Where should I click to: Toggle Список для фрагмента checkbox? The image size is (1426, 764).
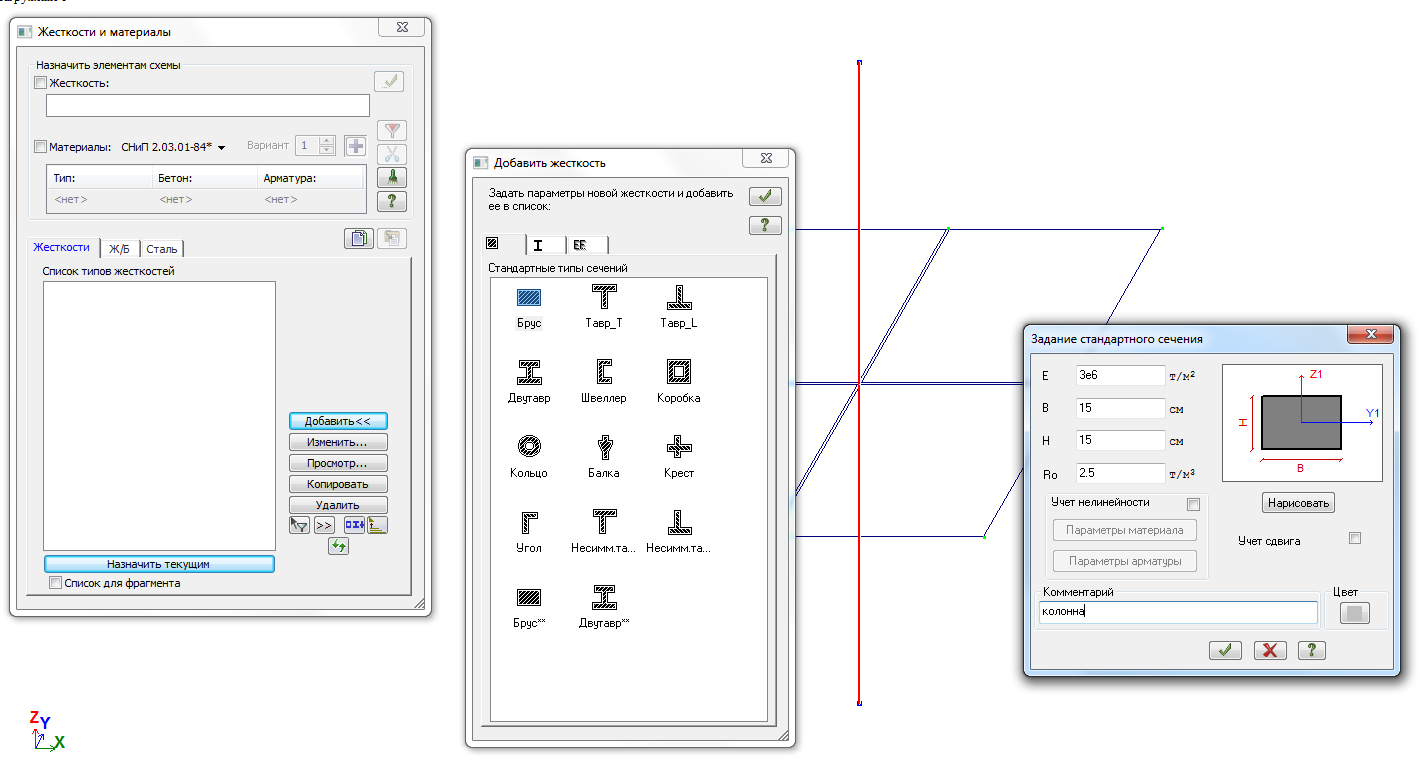[56, 582]
